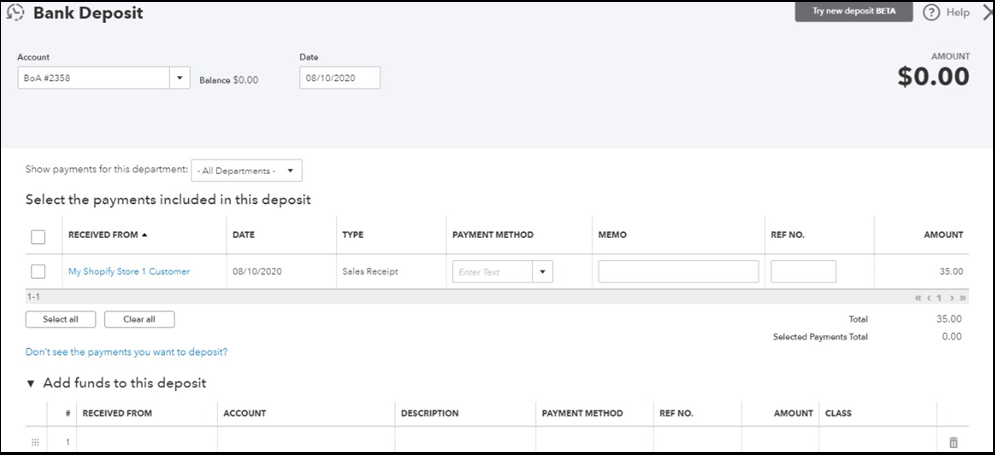Screen dimensions: 995x455
Task: Check the select-all header checkbox
Action: 38,236
